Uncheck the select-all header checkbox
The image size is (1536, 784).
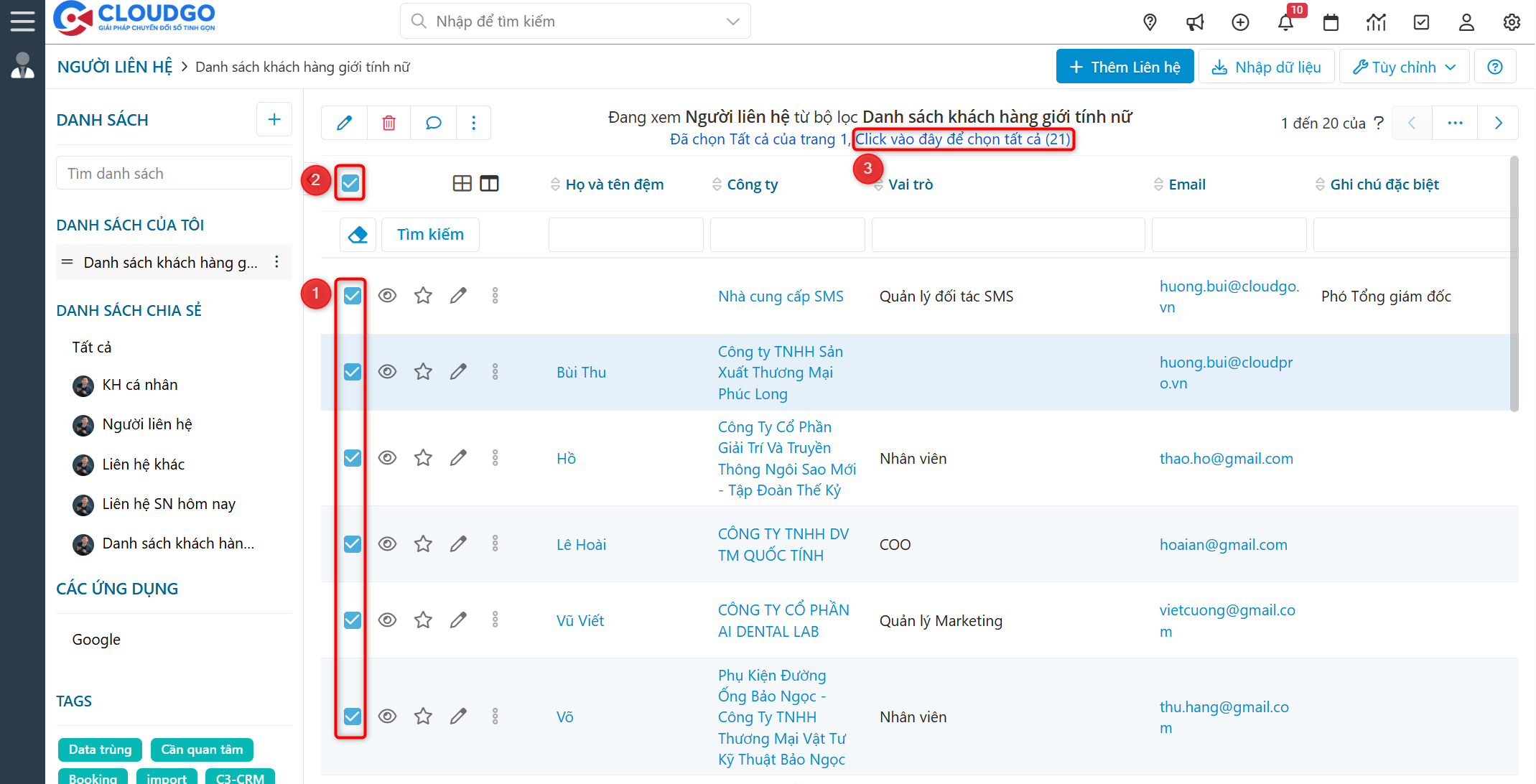[x=350, y=183]
